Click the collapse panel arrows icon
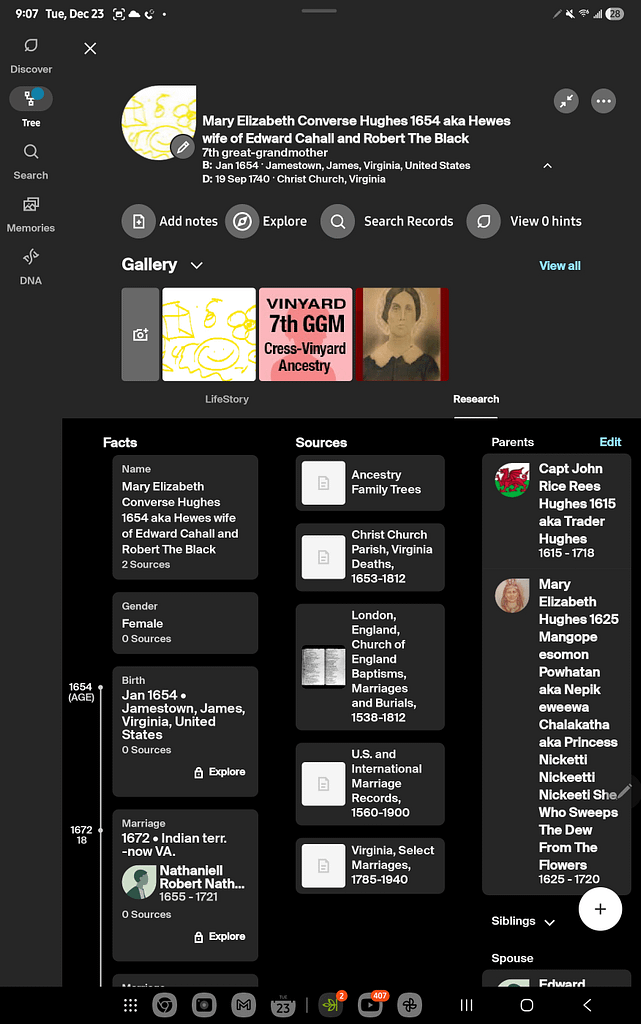This screenshot has height=1024, width=641. 567,101
